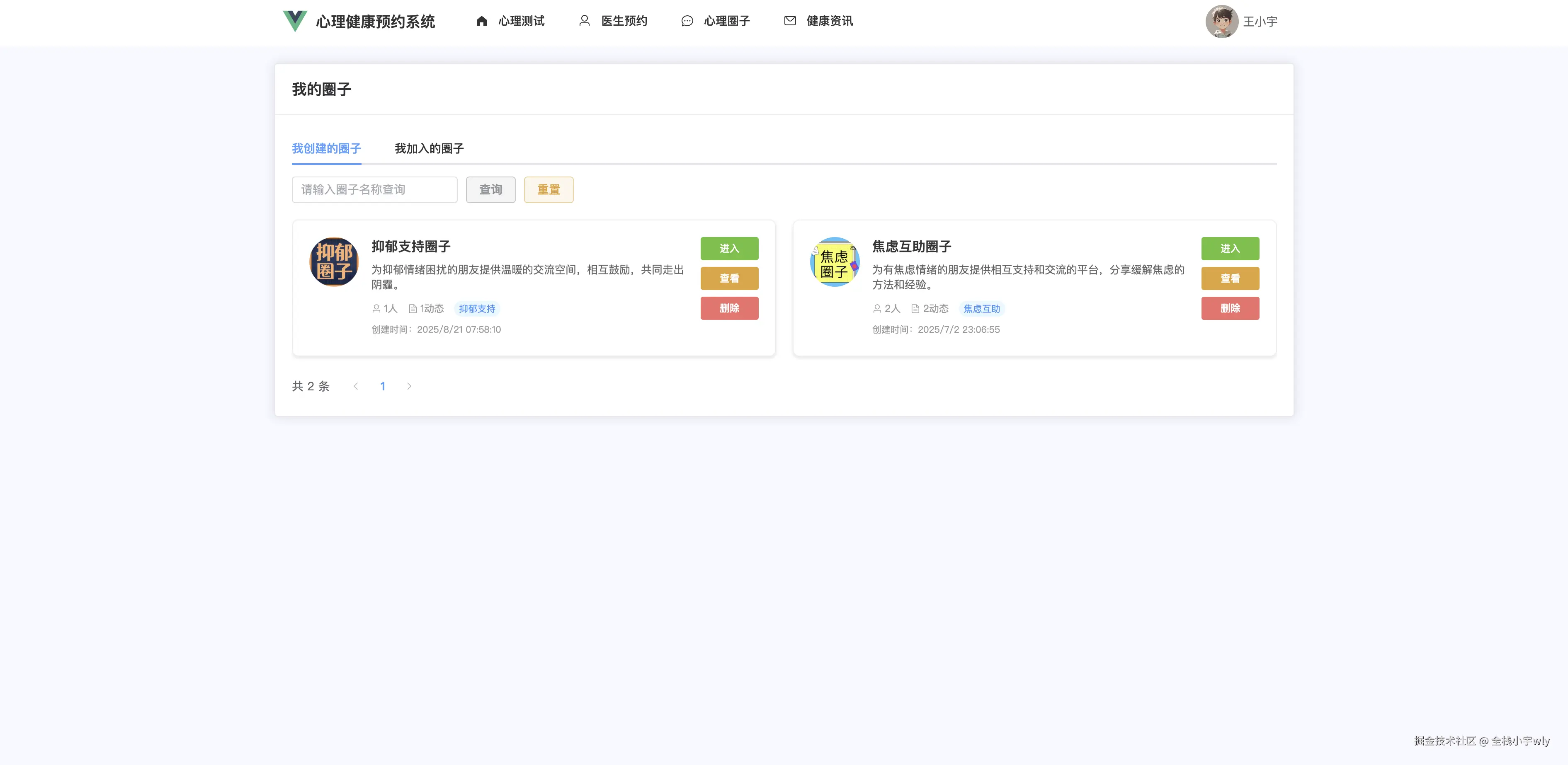Click the next page arrow in pagination
The width and height of the screenshot is (1568, 765).
point(409,386)
